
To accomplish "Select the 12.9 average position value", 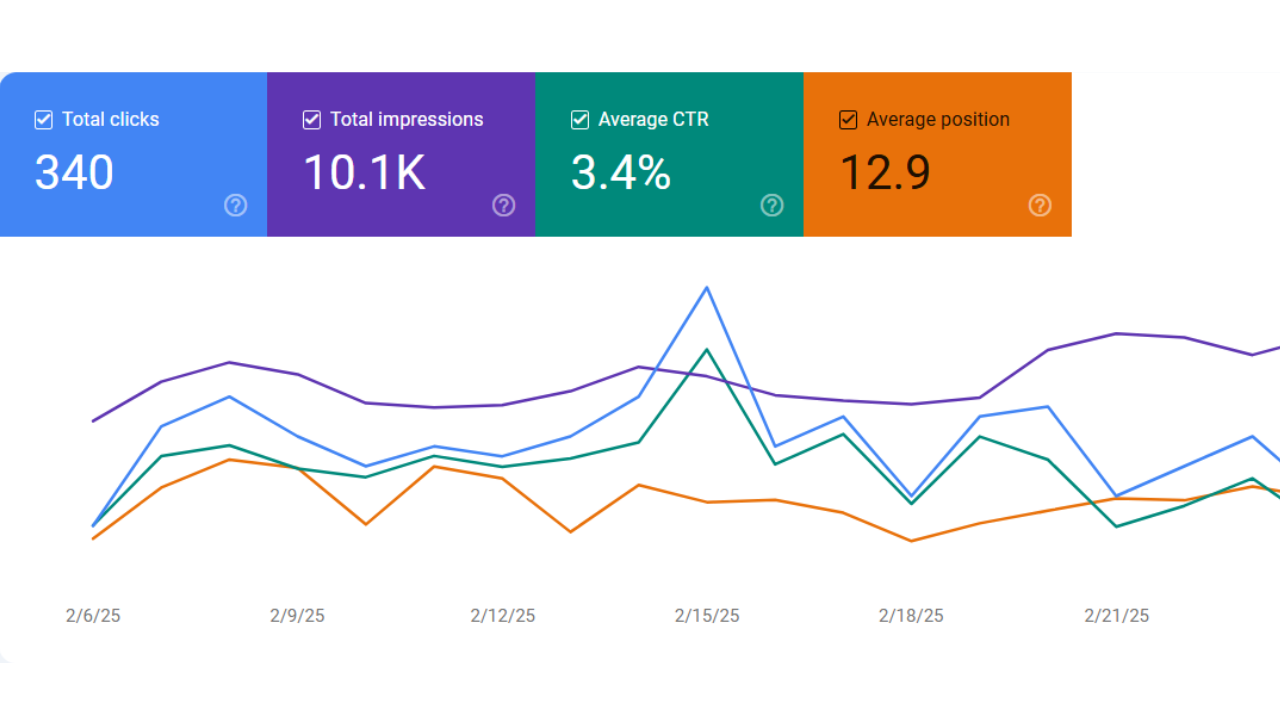I will click(884, 172).
